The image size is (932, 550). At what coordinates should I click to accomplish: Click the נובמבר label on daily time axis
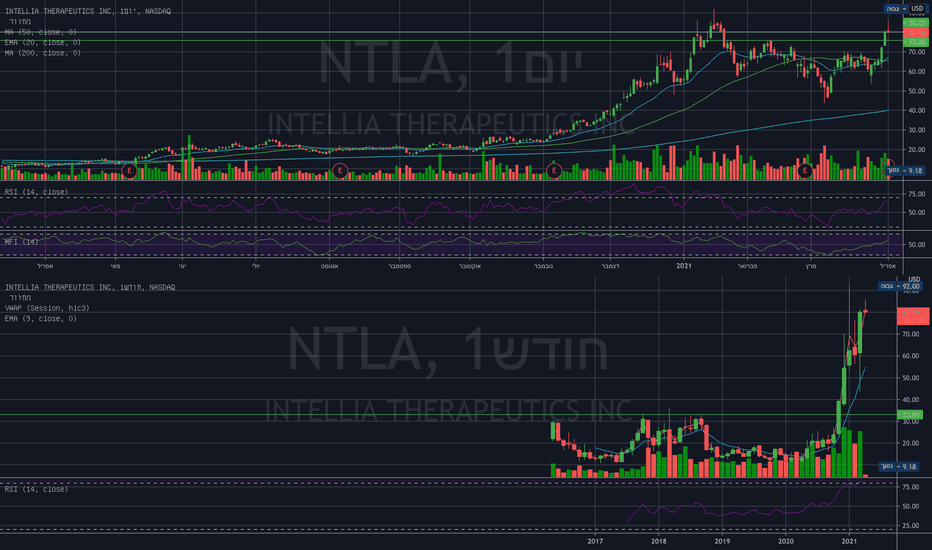pos(543,266)
